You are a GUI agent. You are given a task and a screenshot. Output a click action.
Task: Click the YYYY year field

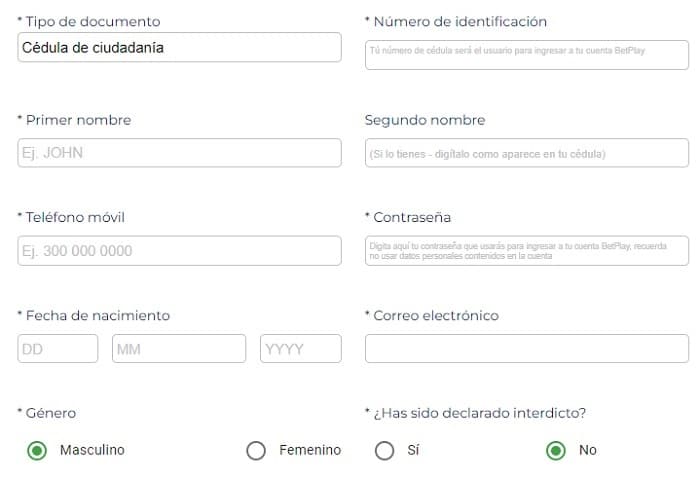pos(300,349)
